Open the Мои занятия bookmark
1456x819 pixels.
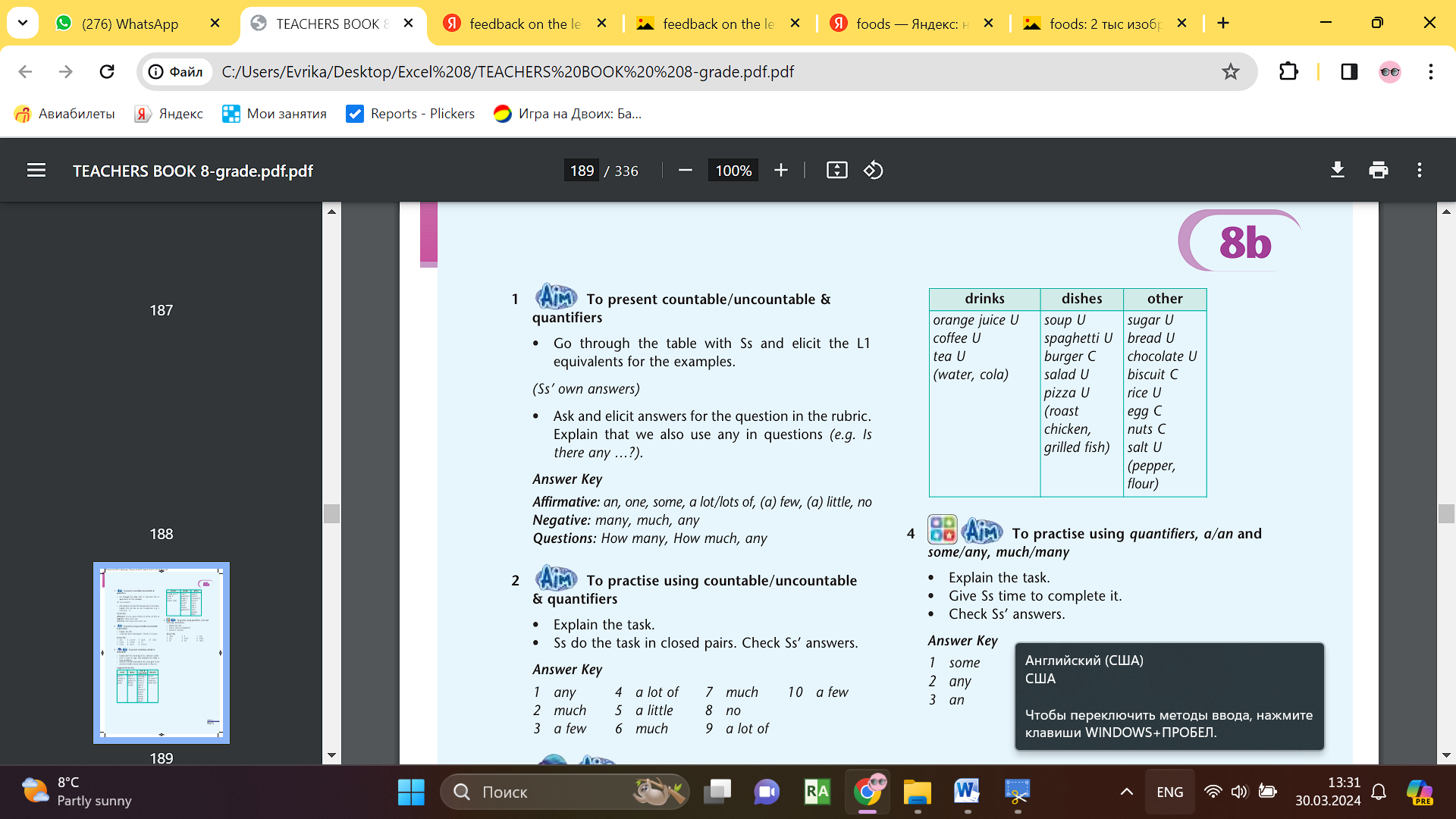(275, 114)
